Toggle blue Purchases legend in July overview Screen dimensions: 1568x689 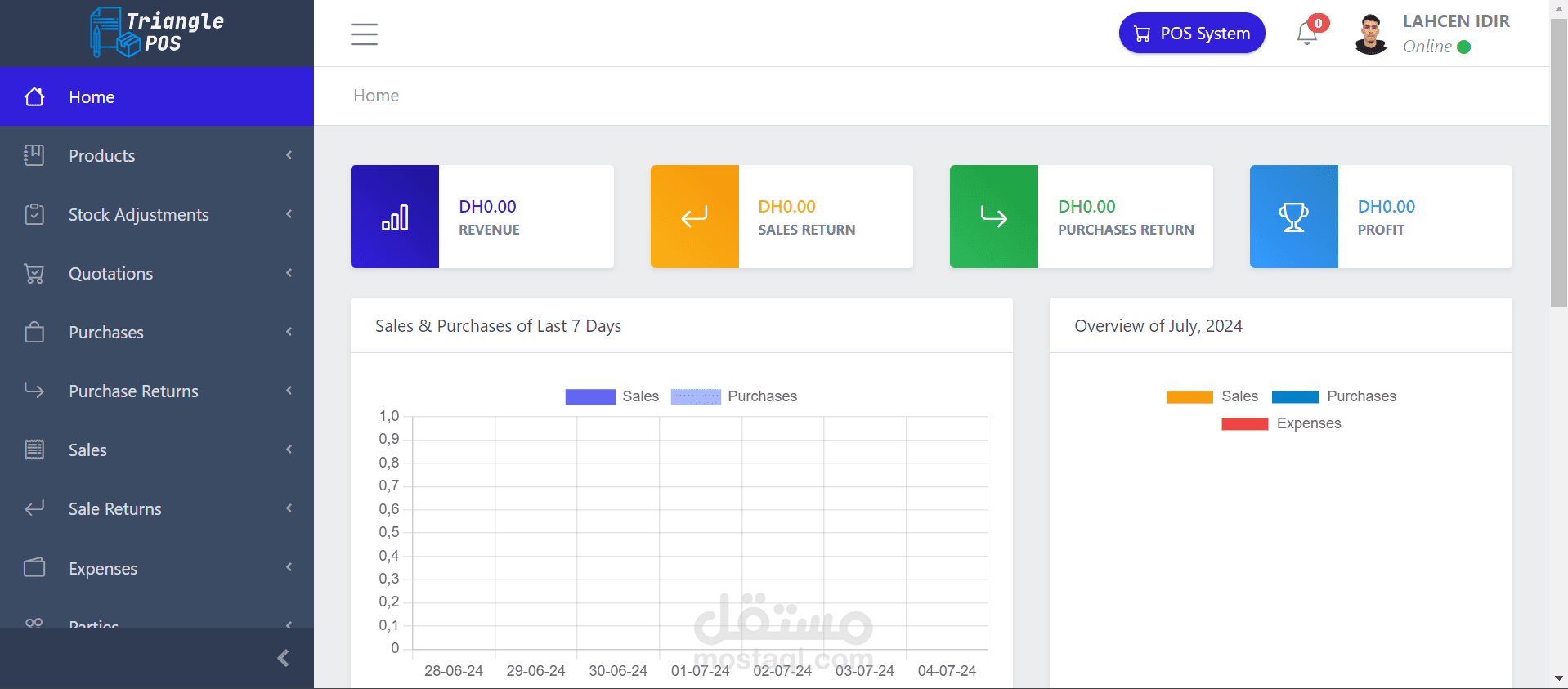[x=1334, y=396]
